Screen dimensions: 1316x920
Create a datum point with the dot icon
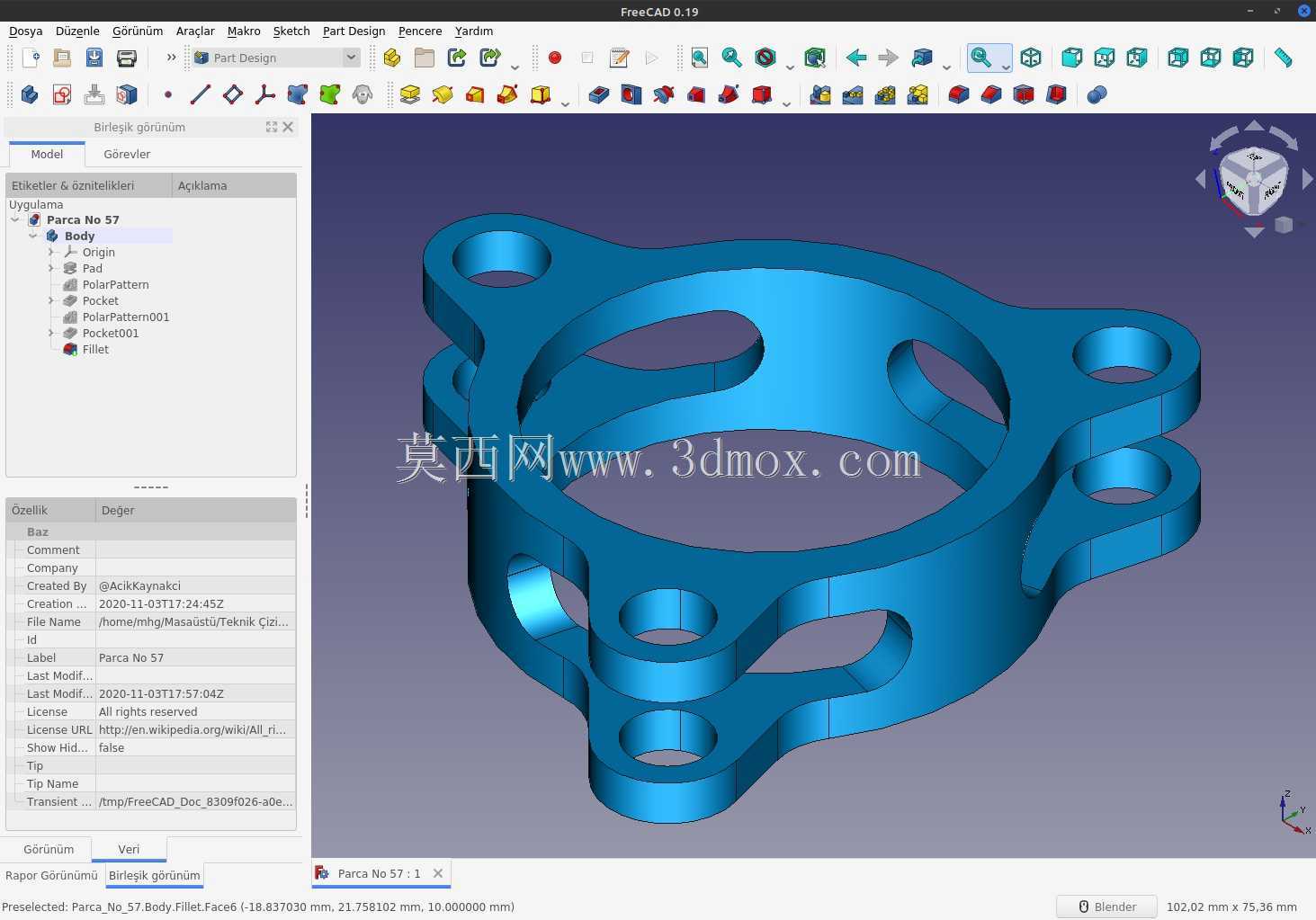(x=168, y=94)
